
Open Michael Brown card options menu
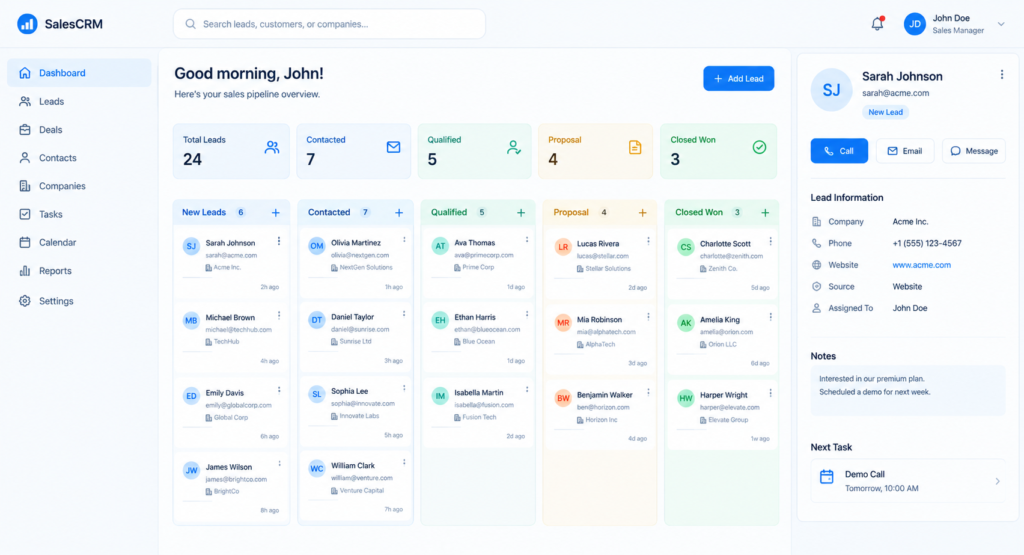coord(279,315)
